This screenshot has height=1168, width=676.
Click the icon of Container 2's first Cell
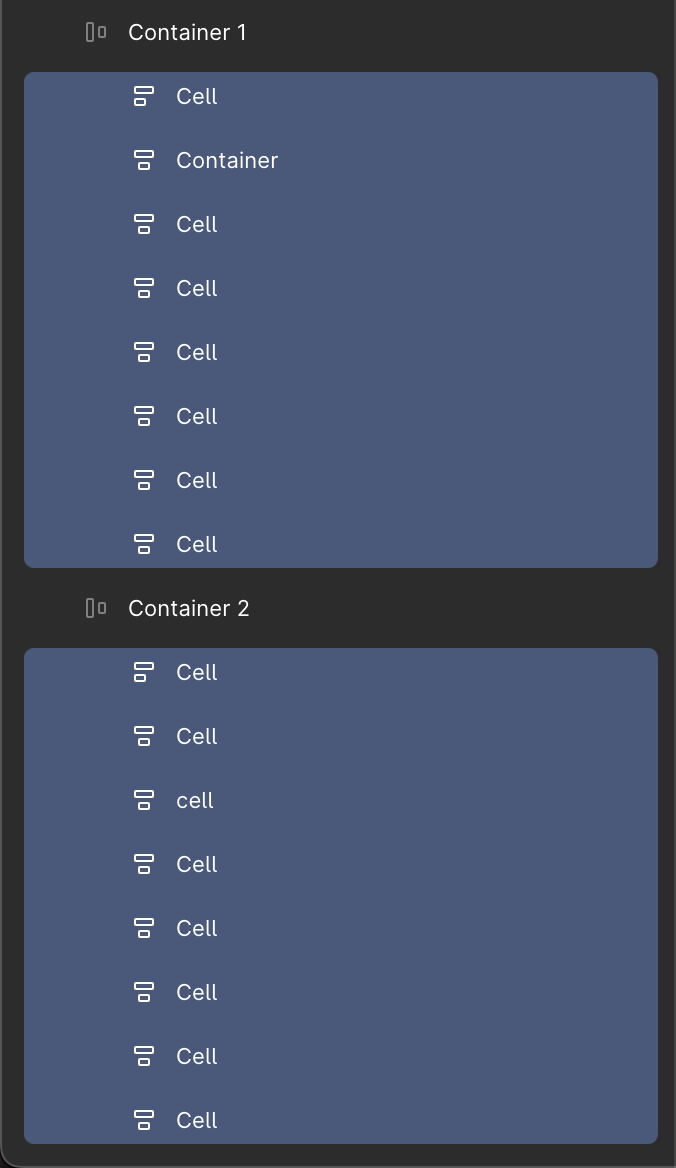pos(144,672)
